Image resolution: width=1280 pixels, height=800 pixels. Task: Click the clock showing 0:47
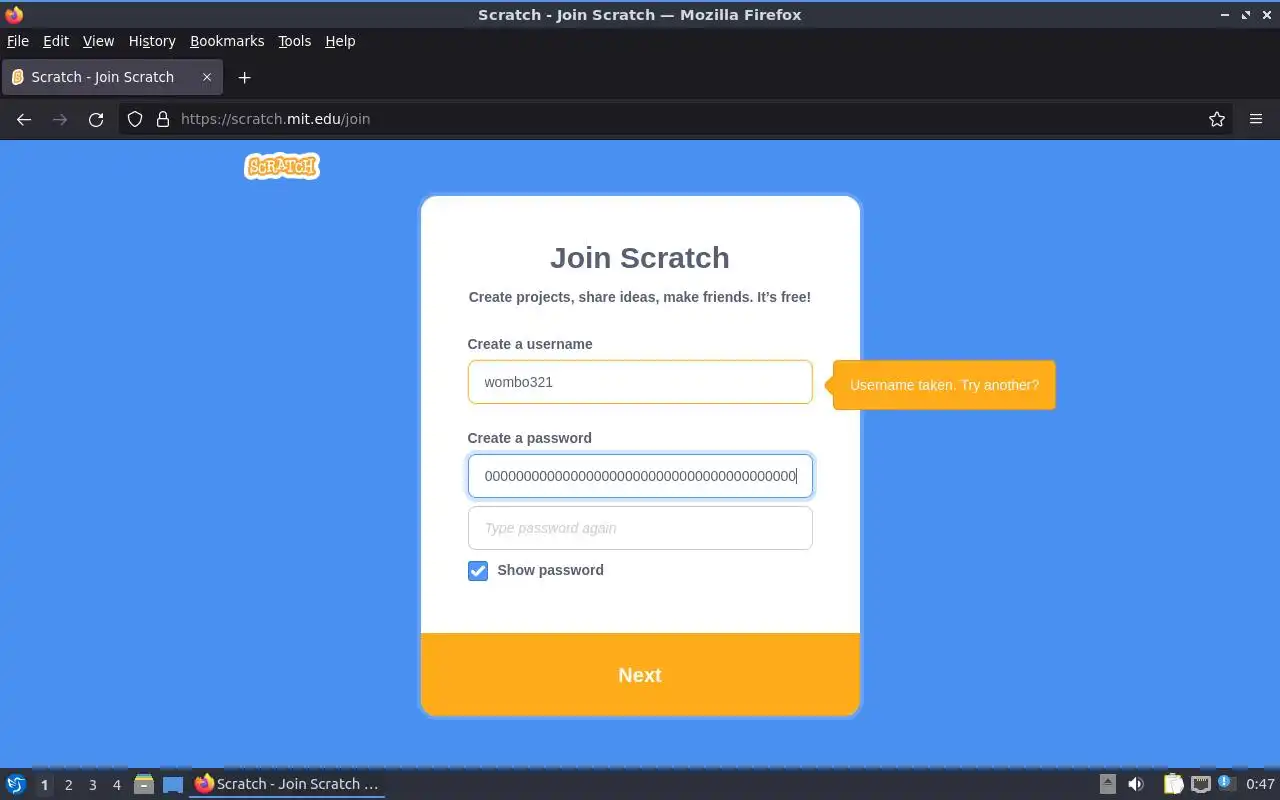coord(1260,784)
